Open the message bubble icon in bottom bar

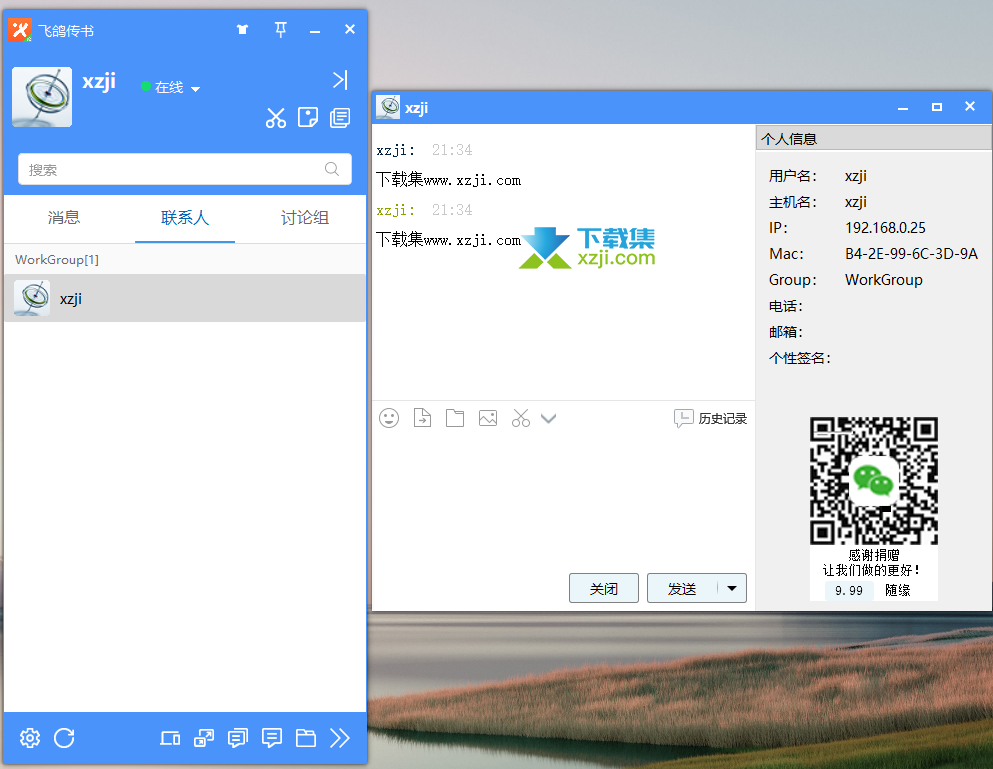272,738
